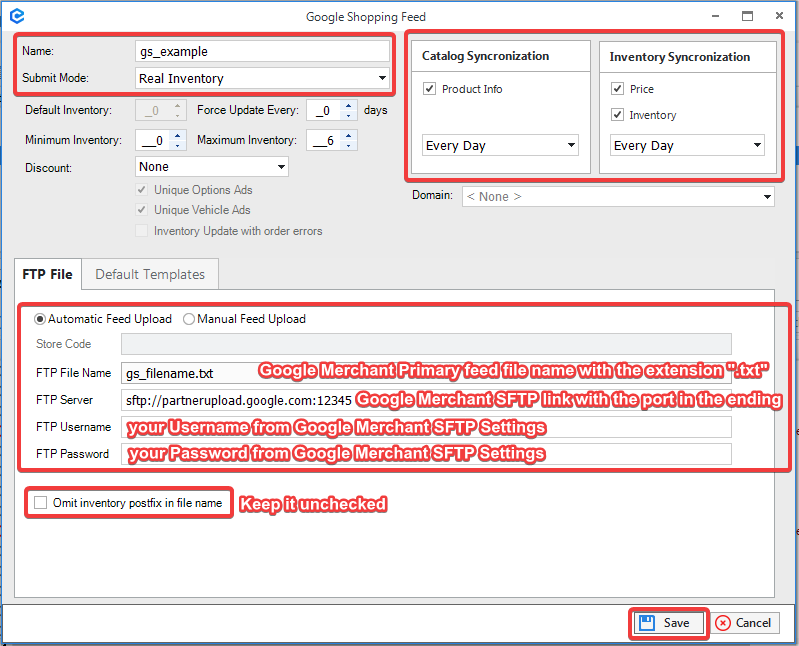This screenshot has width=799, height=646.
Task: Open the Domain dropdown
Action: [x=767, y=197]
